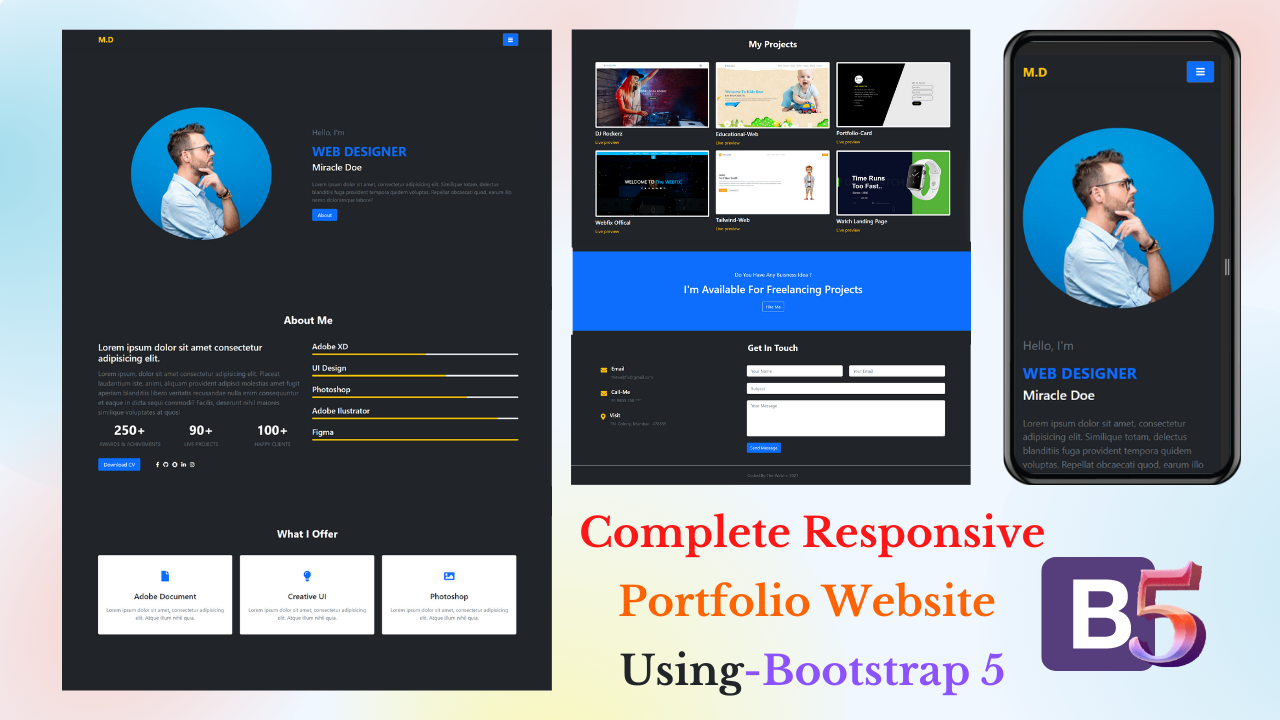
Task: Click the Your Message text area
Action: [845, 418]
